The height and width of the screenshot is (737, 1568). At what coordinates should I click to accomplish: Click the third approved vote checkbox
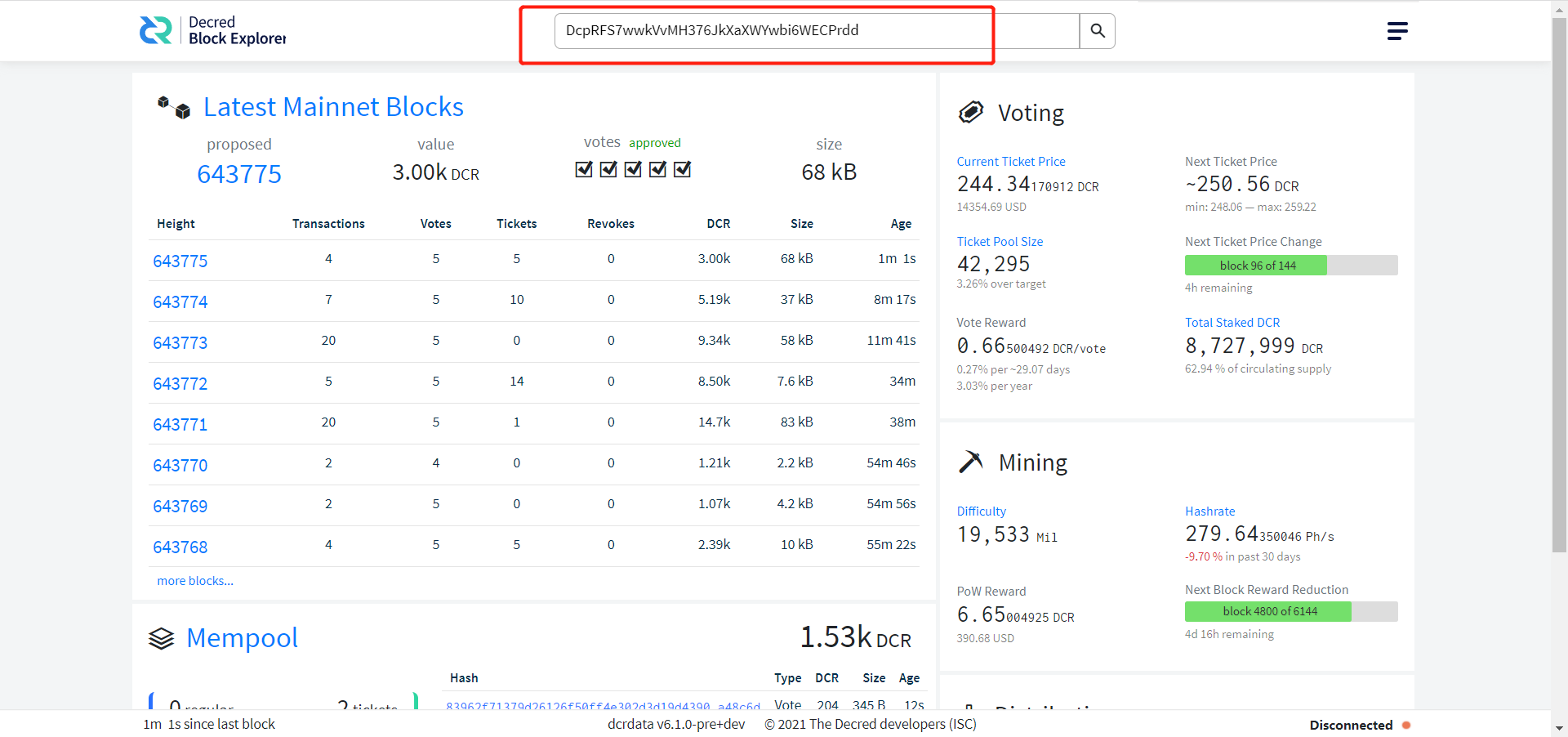pyautogui.click(x=633, y=169)
